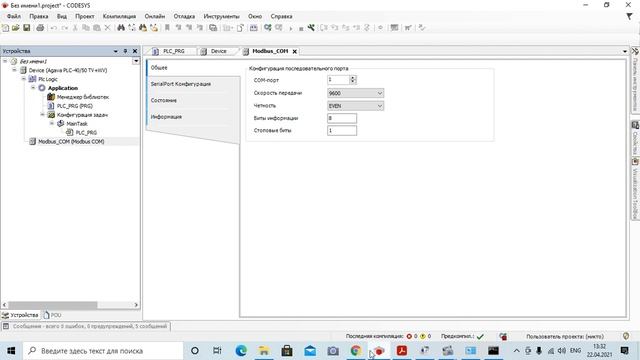640x360 pixels.
Task: Open the Компиляция menu
Action: (119, 16)
